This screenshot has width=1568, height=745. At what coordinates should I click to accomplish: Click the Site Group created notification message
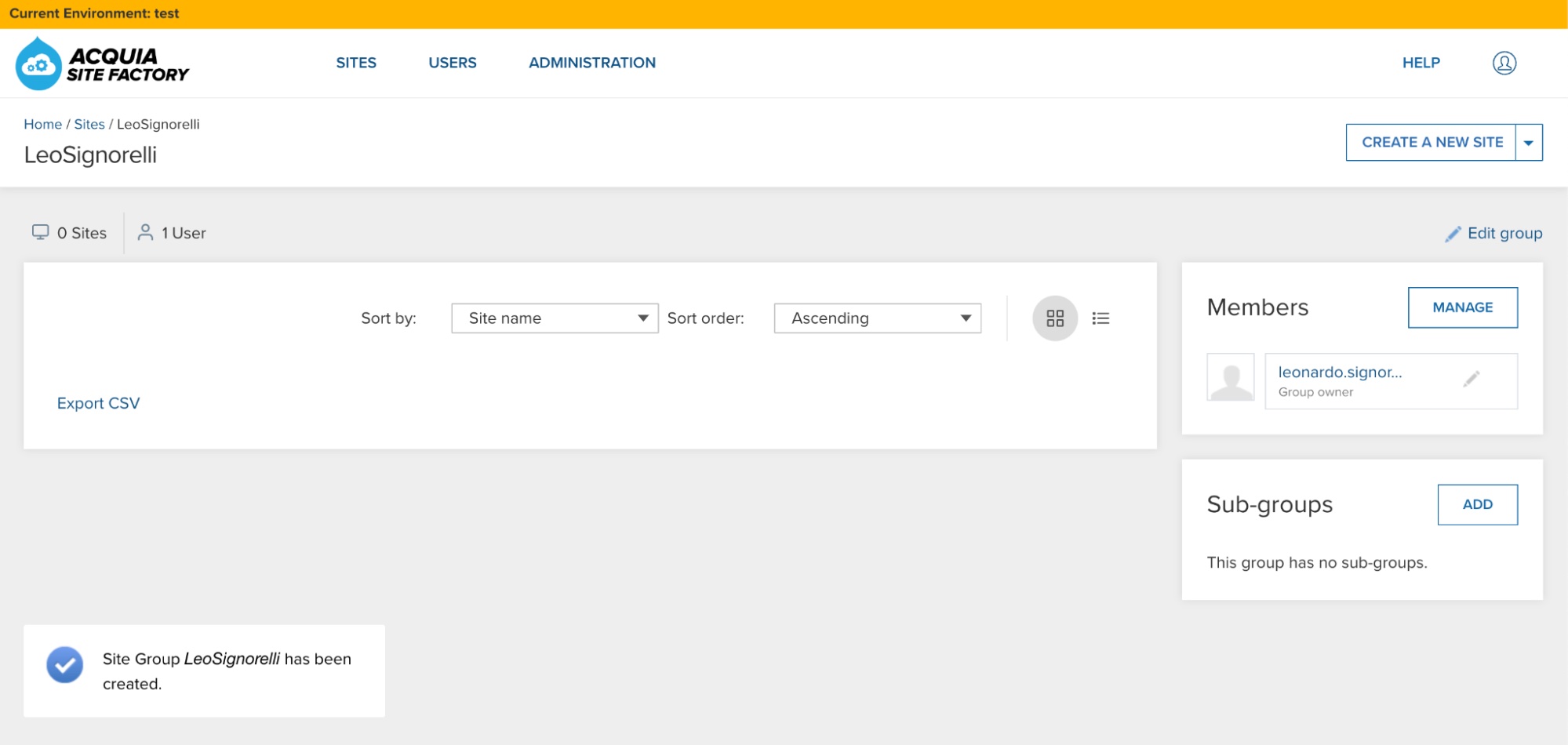pos(227,671)
